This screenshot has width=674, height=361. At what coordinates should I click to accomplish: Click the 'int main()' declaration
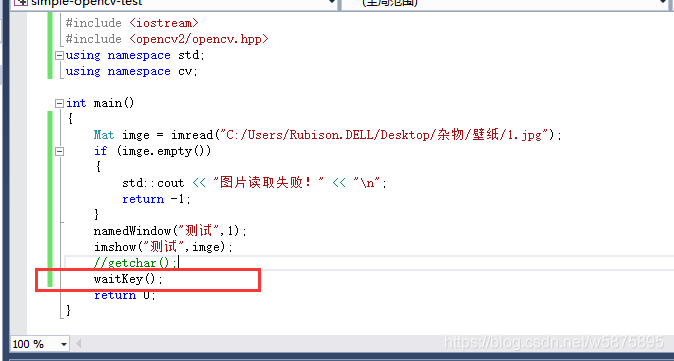click(100, 103)
